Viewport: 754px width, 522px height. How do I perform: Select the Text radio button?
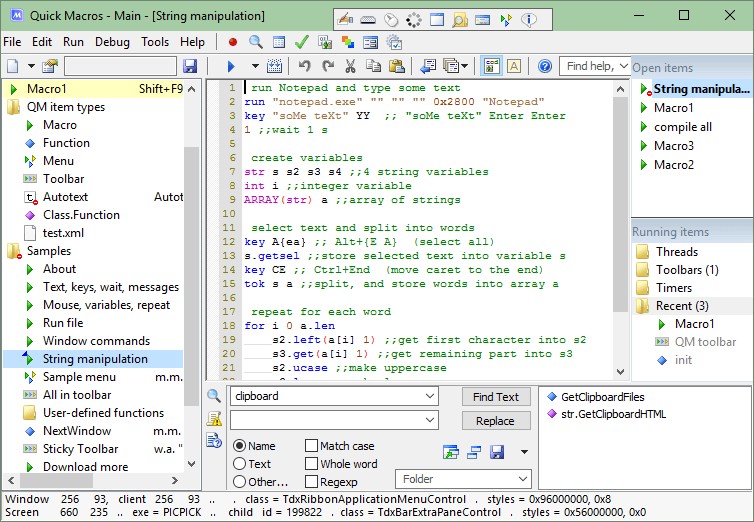tap(239, 464)
